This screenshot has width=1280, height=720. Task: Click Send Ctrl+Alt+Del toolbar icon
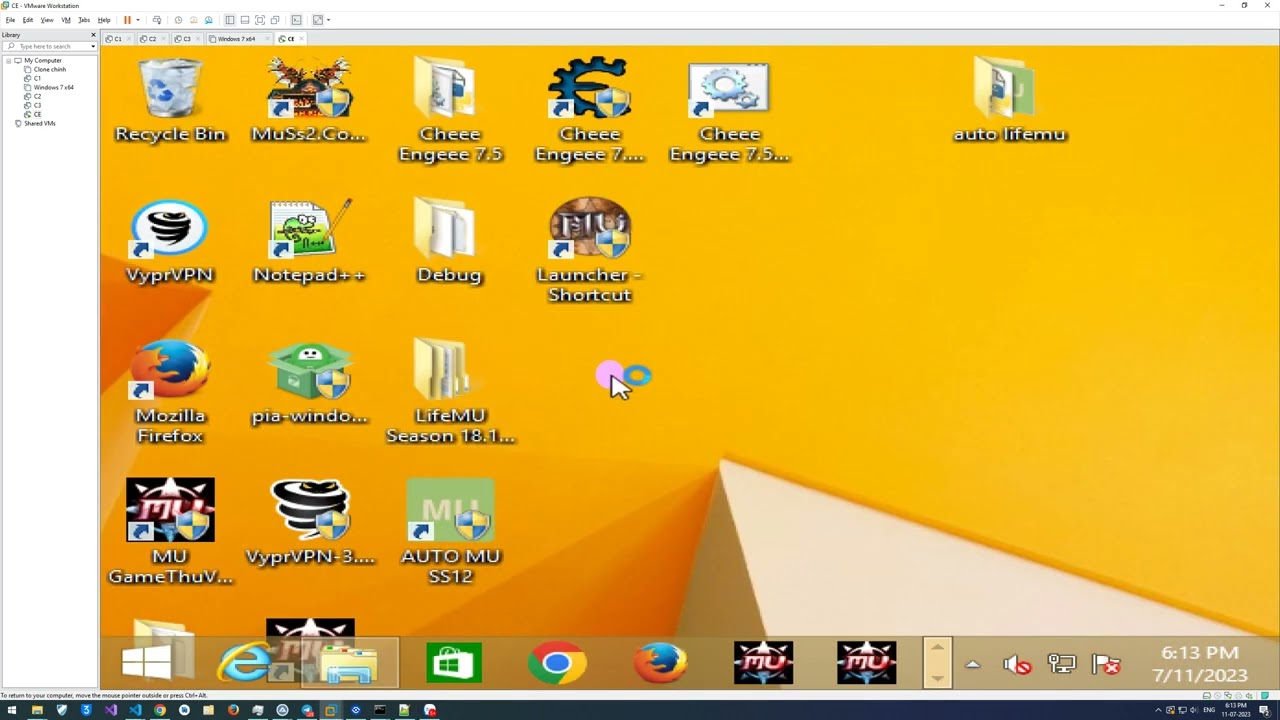157,20
